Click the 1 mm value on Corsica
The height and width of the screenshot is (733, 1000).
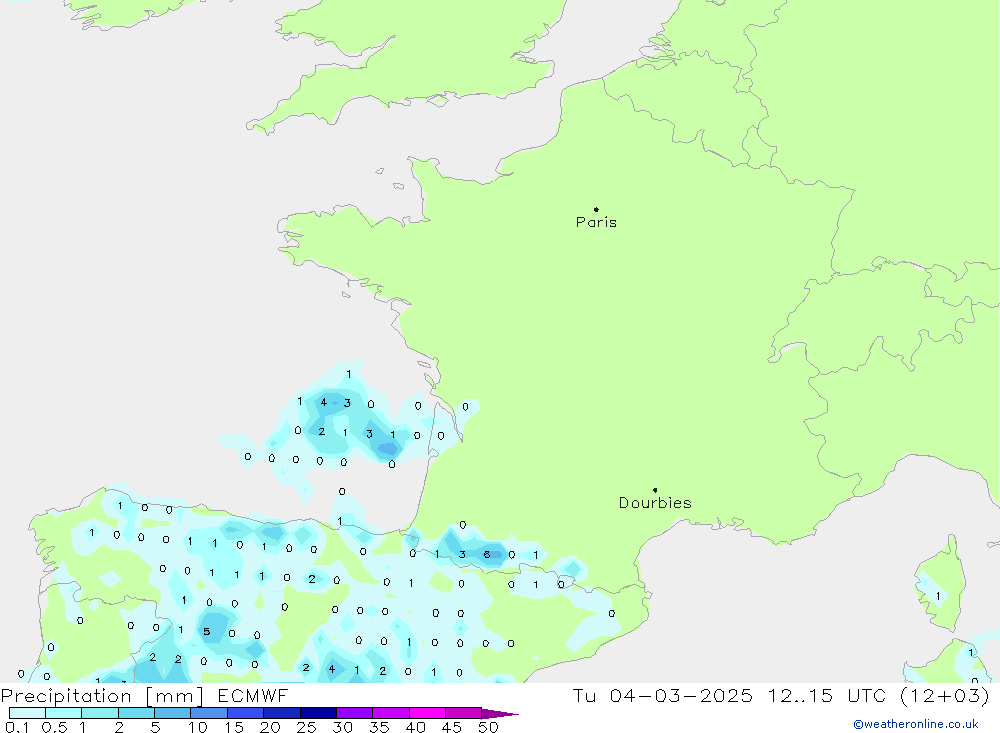(938, 596)
